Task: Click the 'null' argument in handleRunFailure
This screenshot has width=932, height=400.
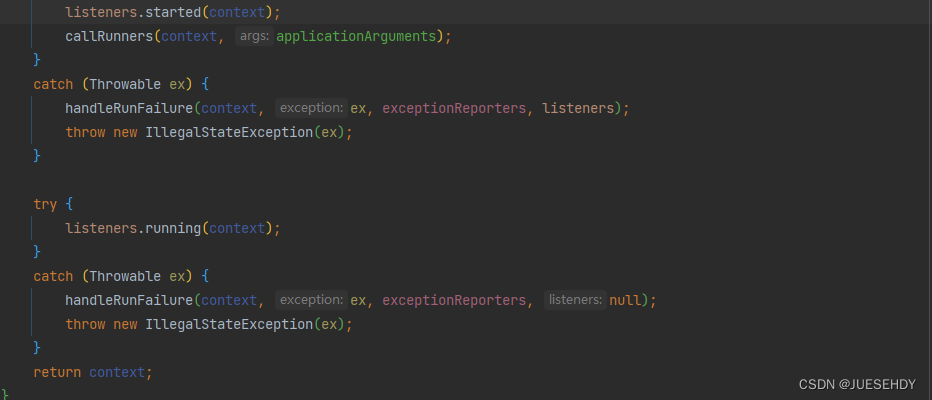Action: (x=625, y=300)
